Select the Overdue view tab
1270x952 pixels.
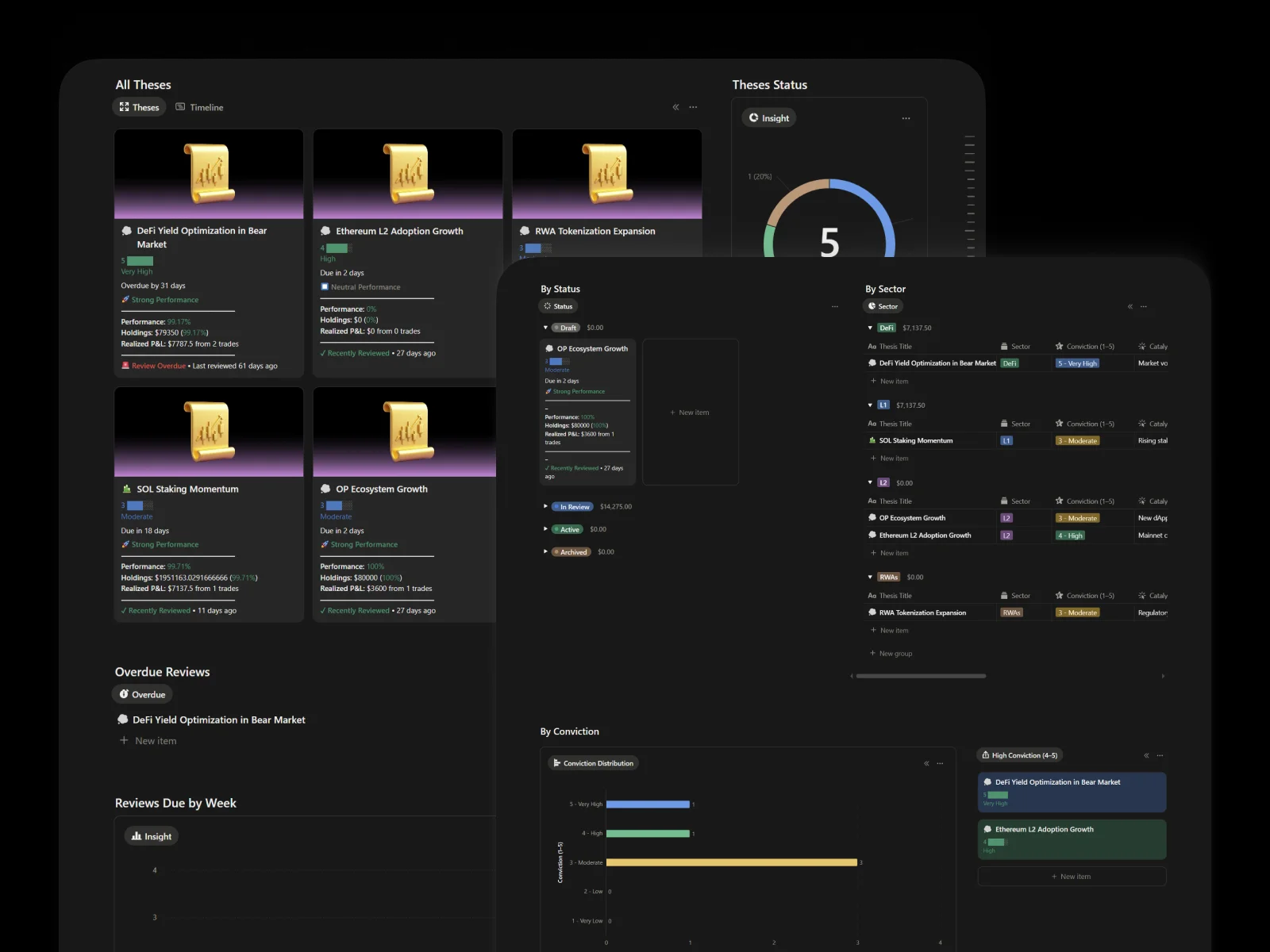143,694
